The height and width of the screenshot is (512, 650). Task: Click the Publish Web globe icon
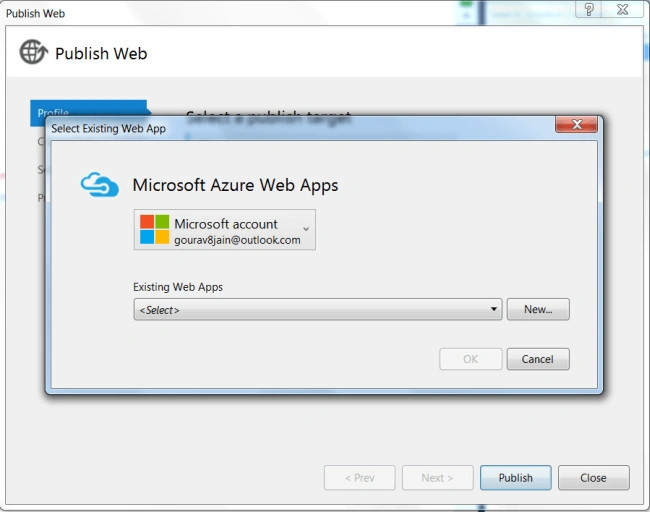[x=34, y=52]
